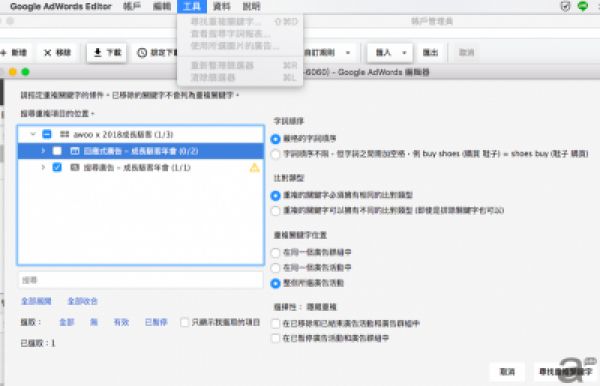
Task: Click the 搜尋 input field below the tree
Action: coord(141,280)
